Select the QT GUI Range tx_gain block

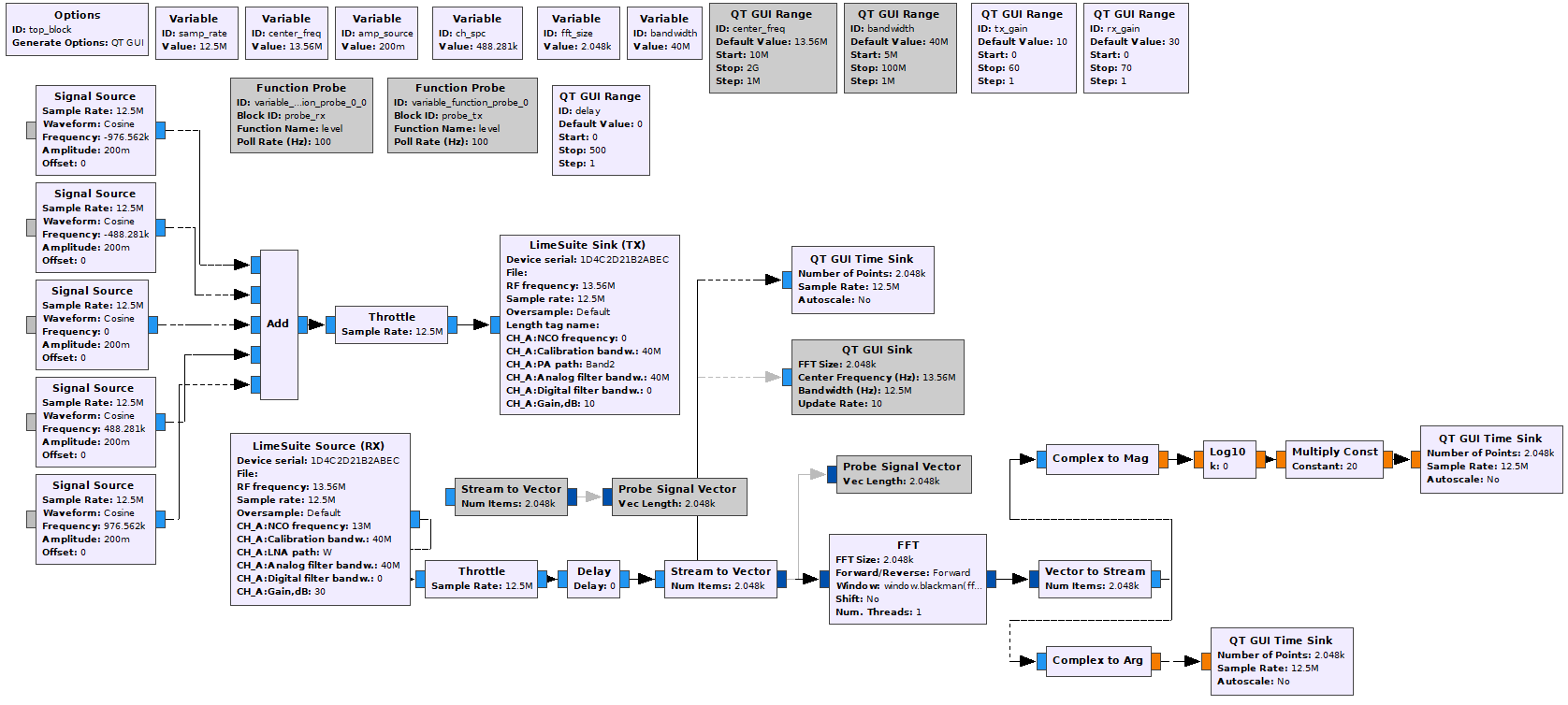click(1024, 49)
